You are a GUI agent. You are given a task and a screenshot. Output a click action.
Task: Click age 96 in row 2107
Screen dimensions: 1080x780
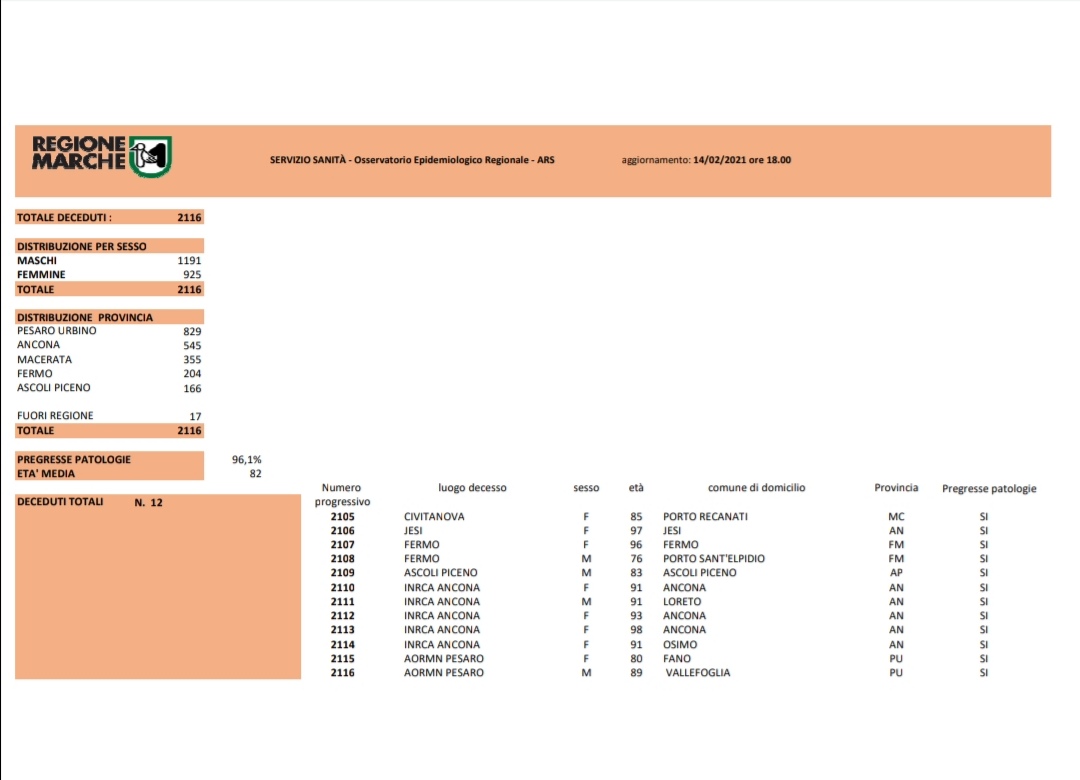[636, 544]
